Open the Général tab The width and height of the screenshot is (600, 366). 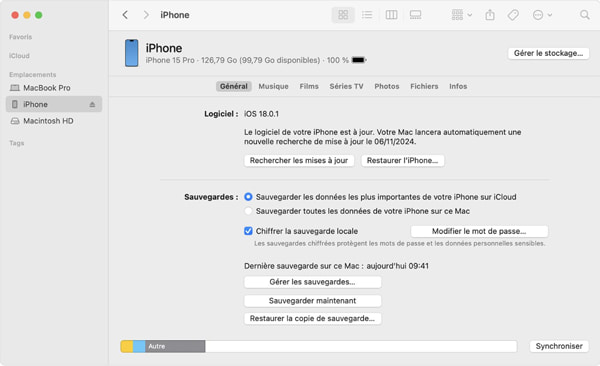pyautogui.click(x=233, y=87)
